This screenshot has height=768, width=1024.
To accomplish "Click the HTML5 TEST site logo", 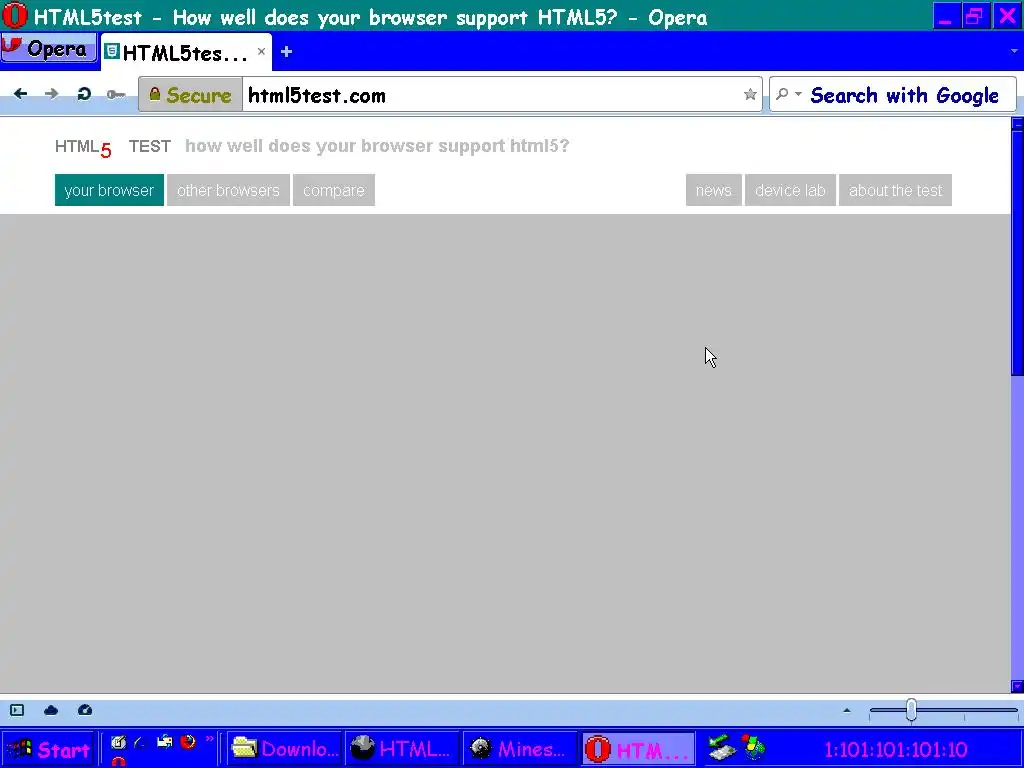I will pyautogui.click(x=113, y=147).
